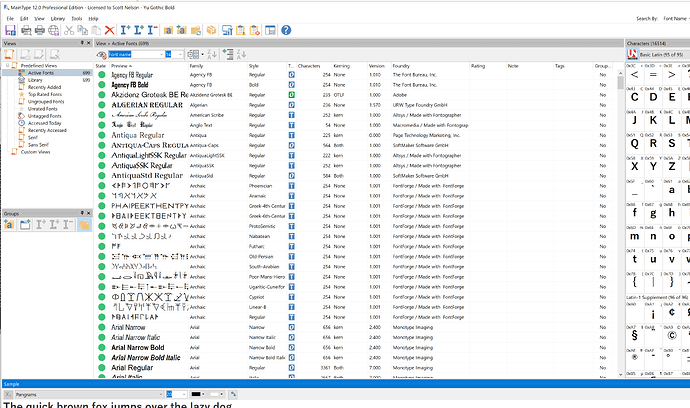690x408 pixels.
Task: Click the red Delete X icon
Action: 110,31
